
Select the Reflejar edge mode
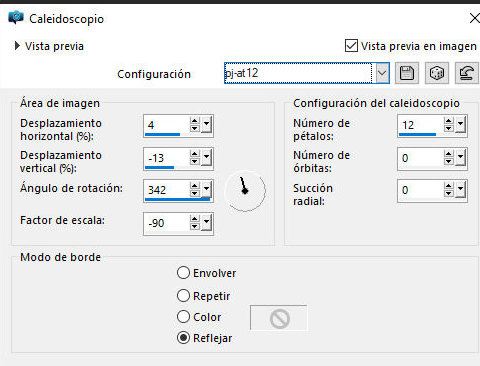pyautogui.click(x=183, y=338)
